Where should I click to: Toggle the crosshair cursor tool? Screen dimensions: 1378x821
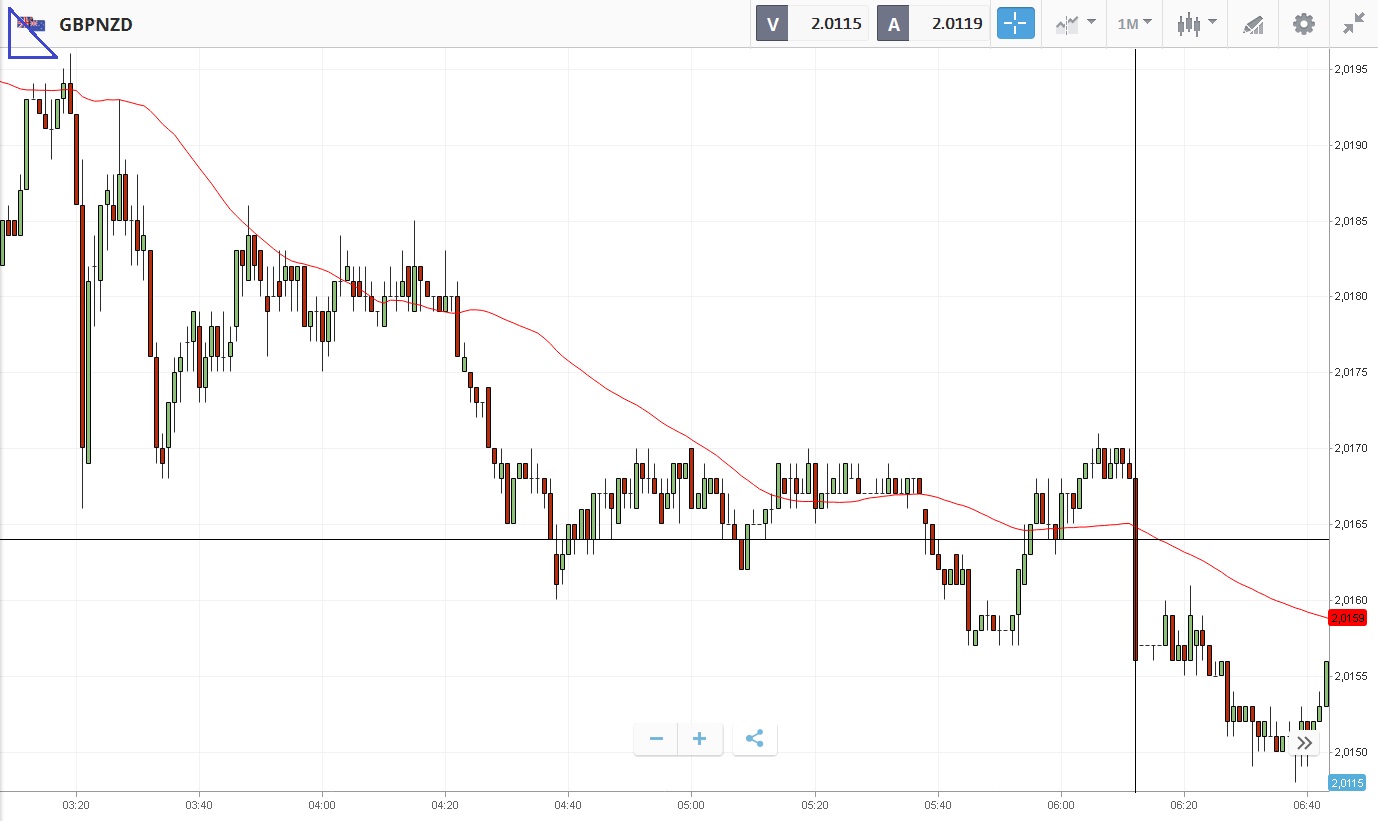pos(1015,24)
